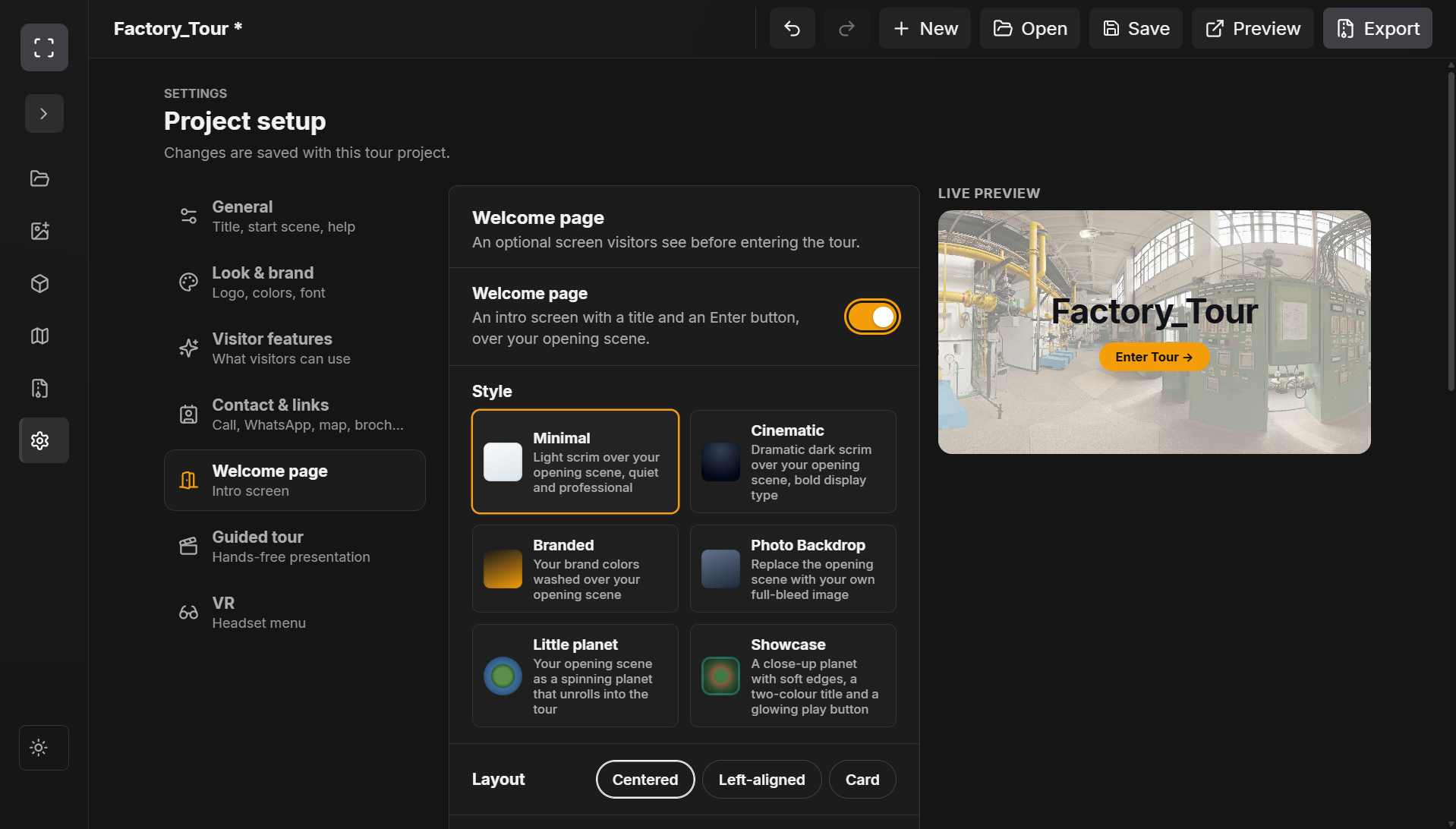Select the Minimal welcome style
This screenshot has height=829, width=1456.
[575, 462]
